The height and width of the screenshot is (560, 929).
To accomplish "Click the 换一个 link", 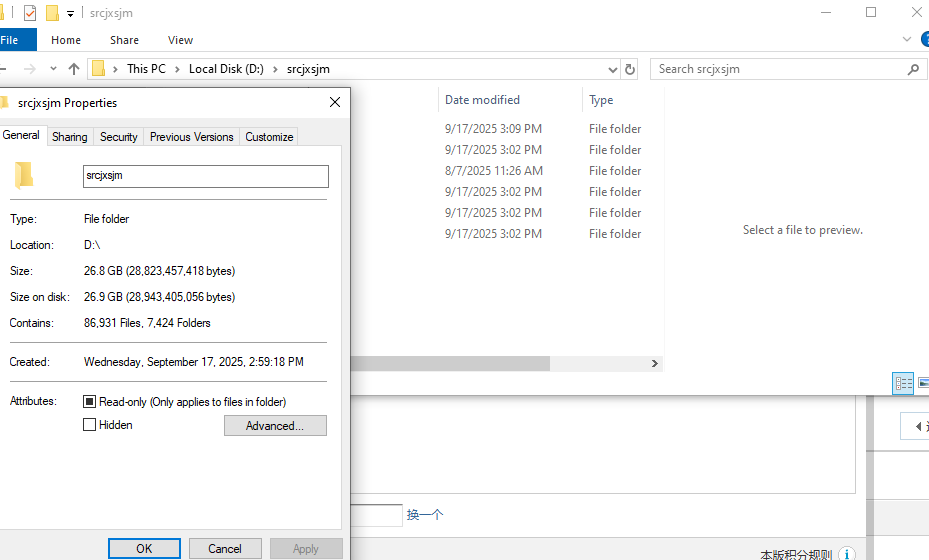I will point(425,514).
